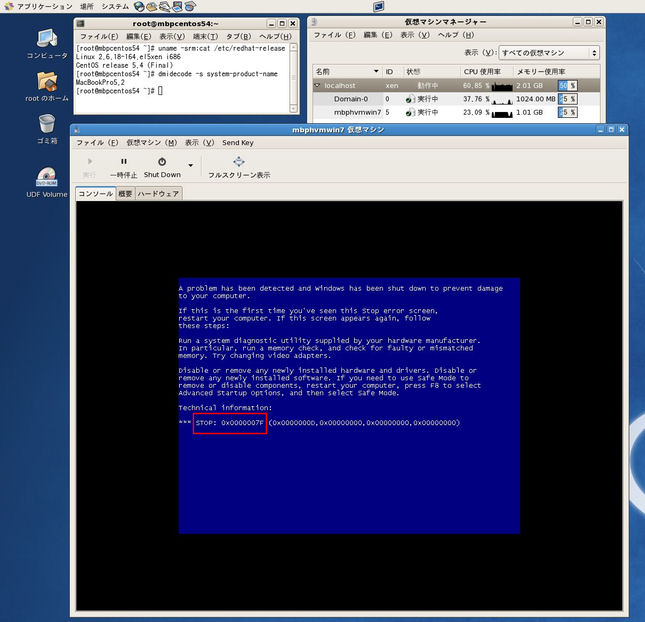The image size is (645, 622).
Task: Open the 場所 panel menu
Action: click(86, 6)
